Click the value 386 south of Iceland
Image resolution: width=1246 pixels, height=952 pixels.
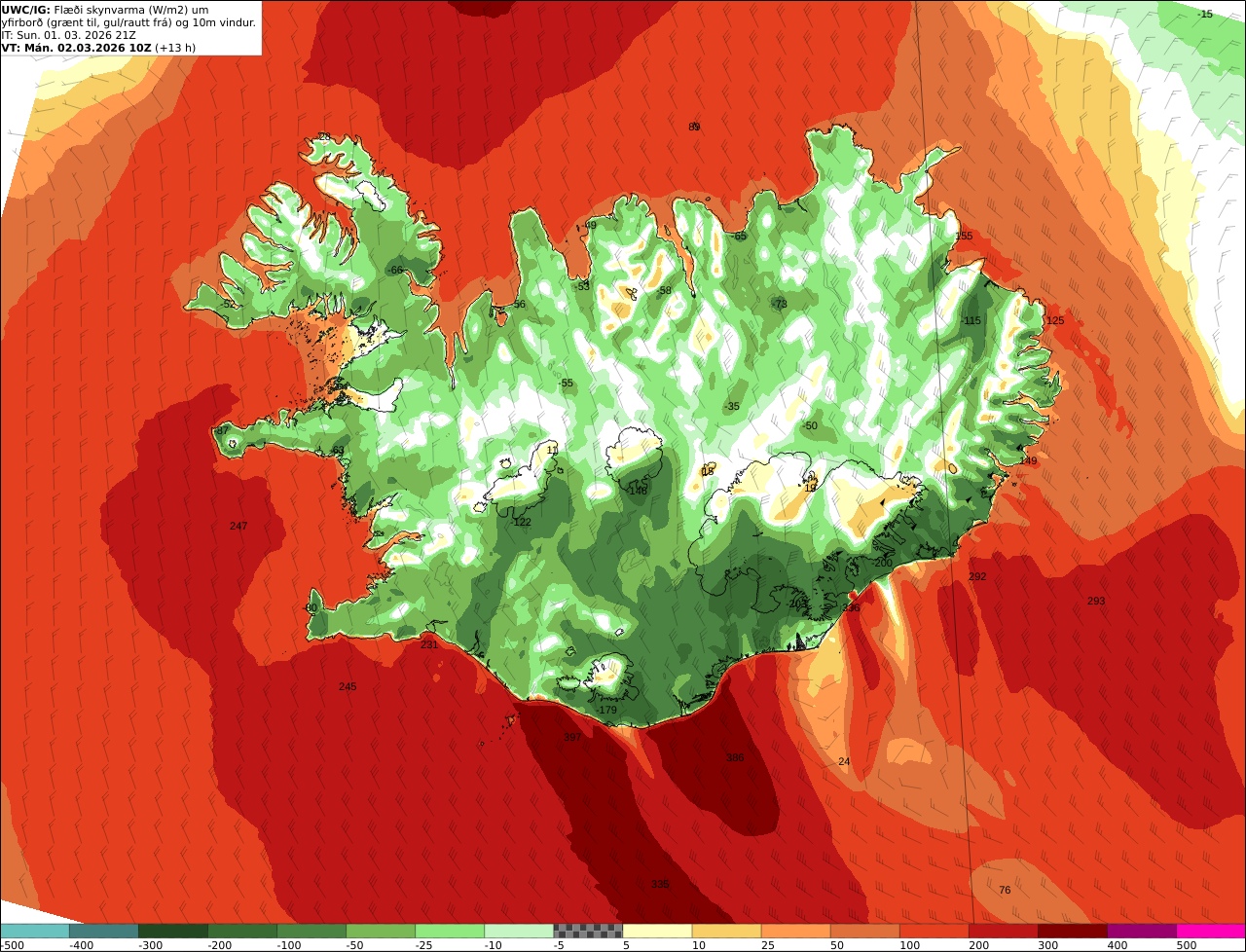(735, 757)
